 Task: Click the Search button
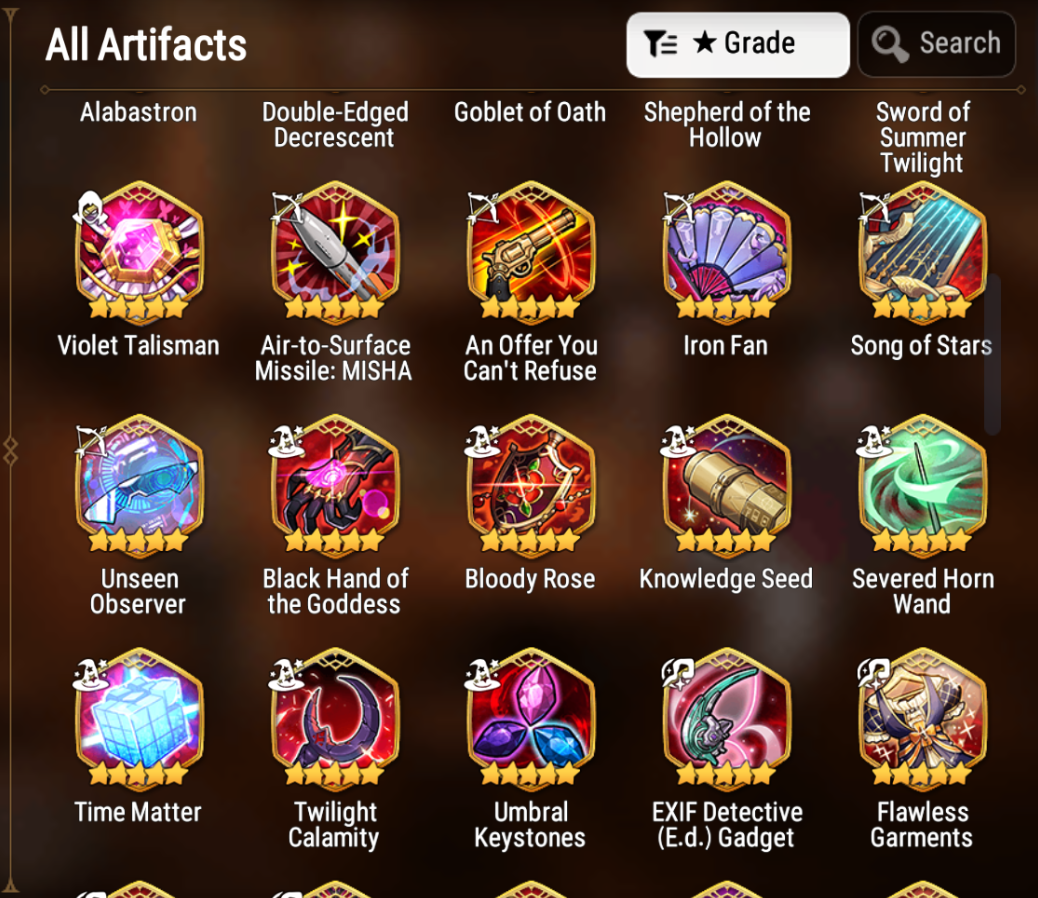click(936, 44)
